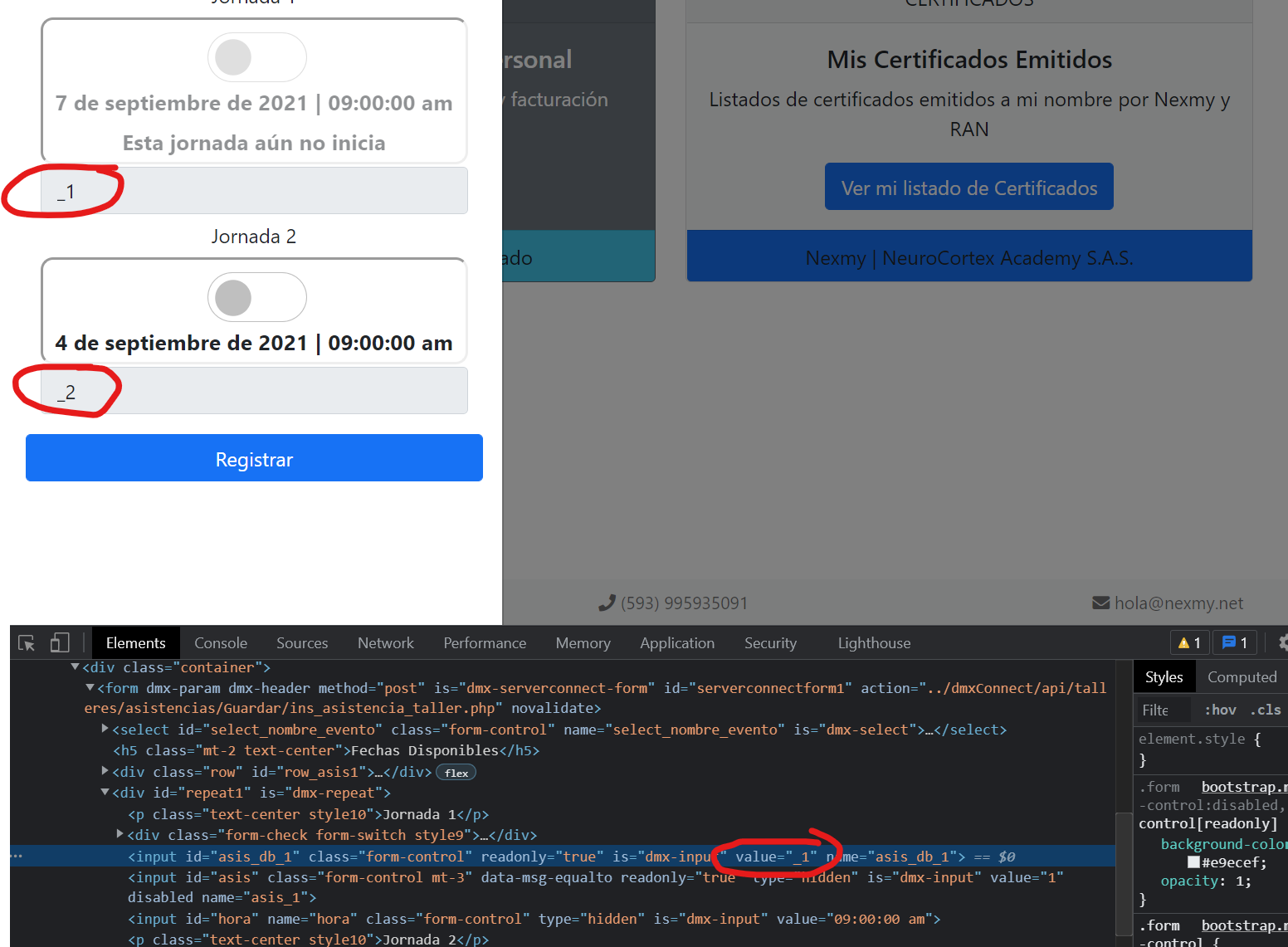Screen dimensions: 1288x947
Task: Expand the select_nombre_evento select node
Action: click(x=105, y=729)
